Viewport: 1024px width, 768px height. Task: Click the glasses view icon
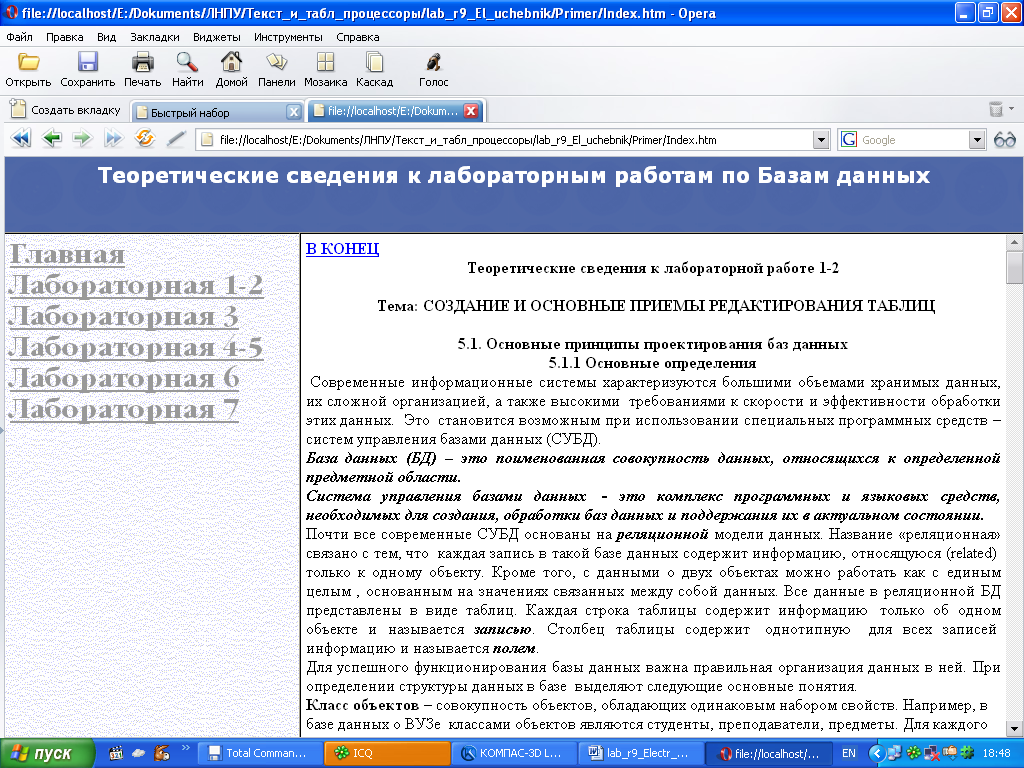[1004, 140]
